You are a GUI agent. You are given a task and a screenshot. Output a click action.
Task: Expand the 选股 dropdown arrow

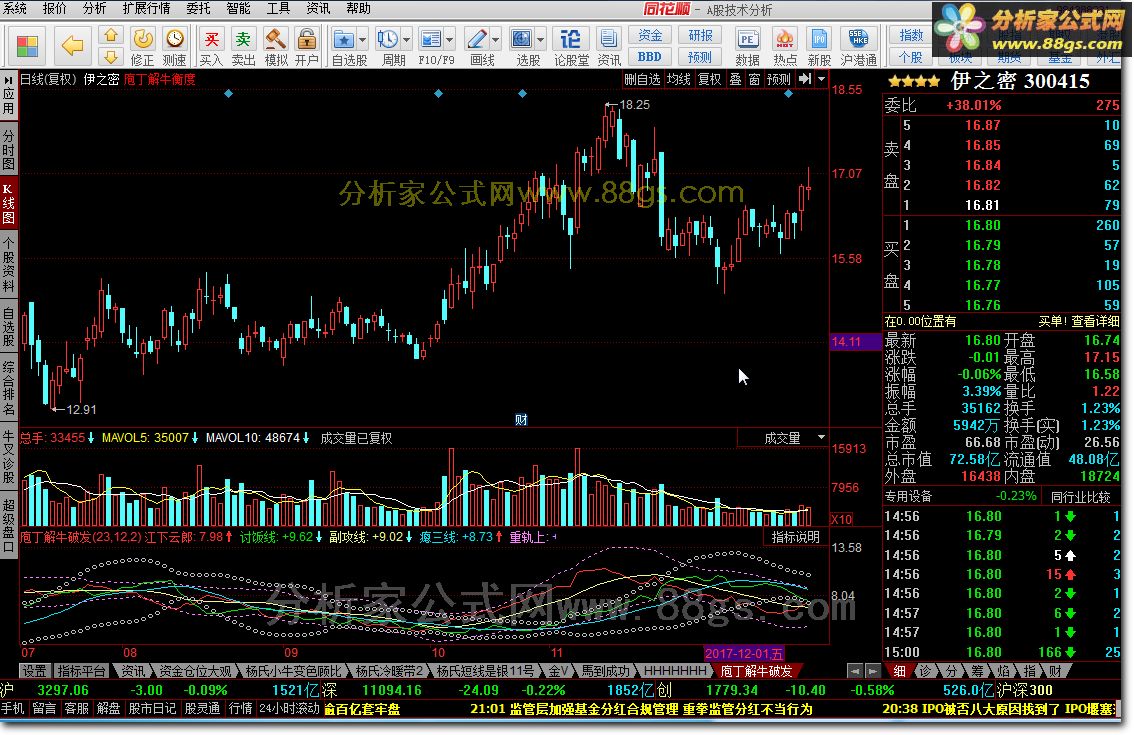tap(540, 39)
